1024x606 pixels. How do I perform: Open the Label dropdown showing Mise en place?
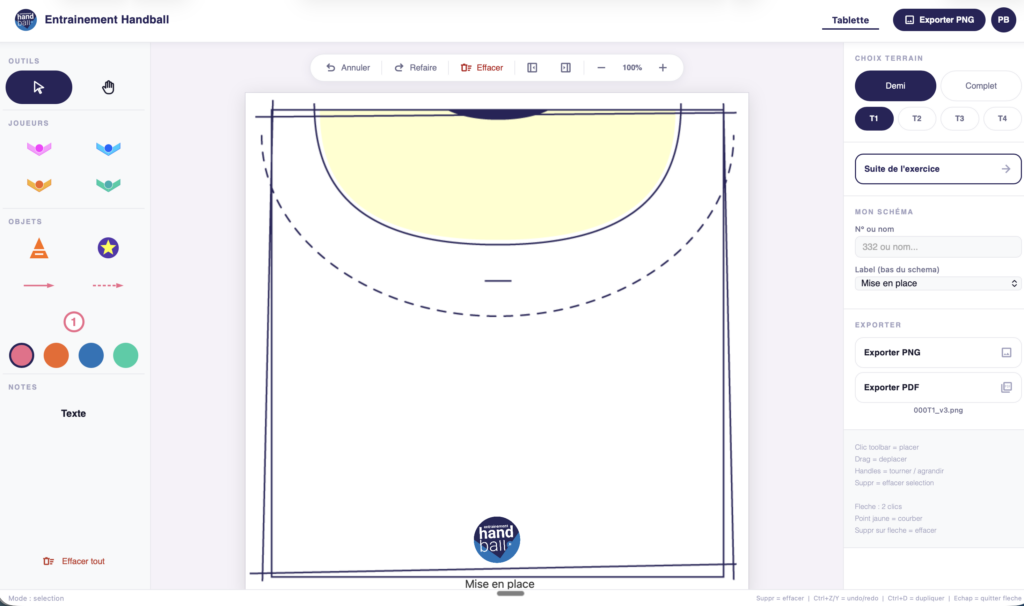[937, 283]
